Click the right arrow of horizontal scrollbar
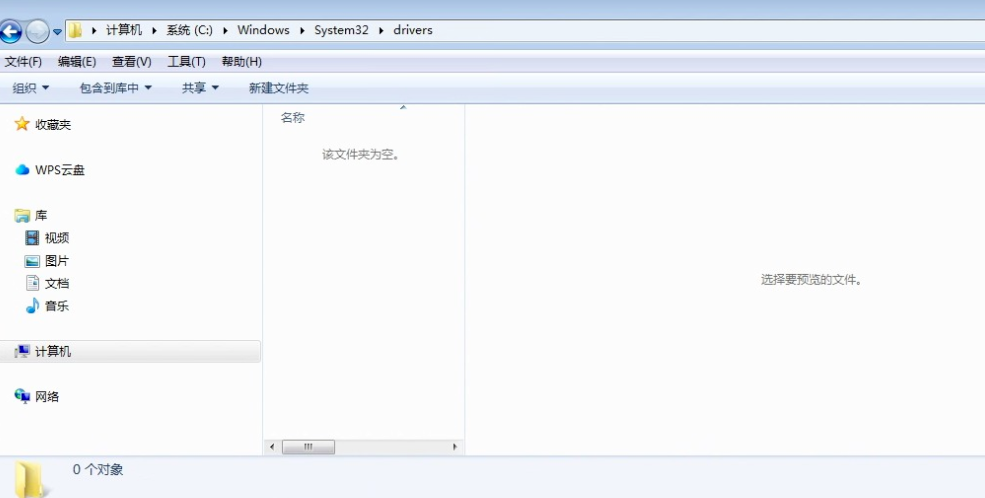 click(x=455, y=447)
